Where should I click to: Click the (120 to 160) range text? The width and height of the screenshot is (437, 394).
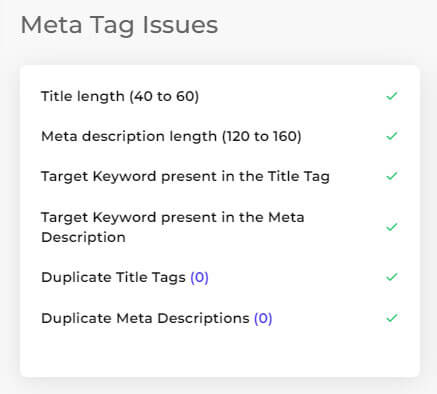click(262, 136)
